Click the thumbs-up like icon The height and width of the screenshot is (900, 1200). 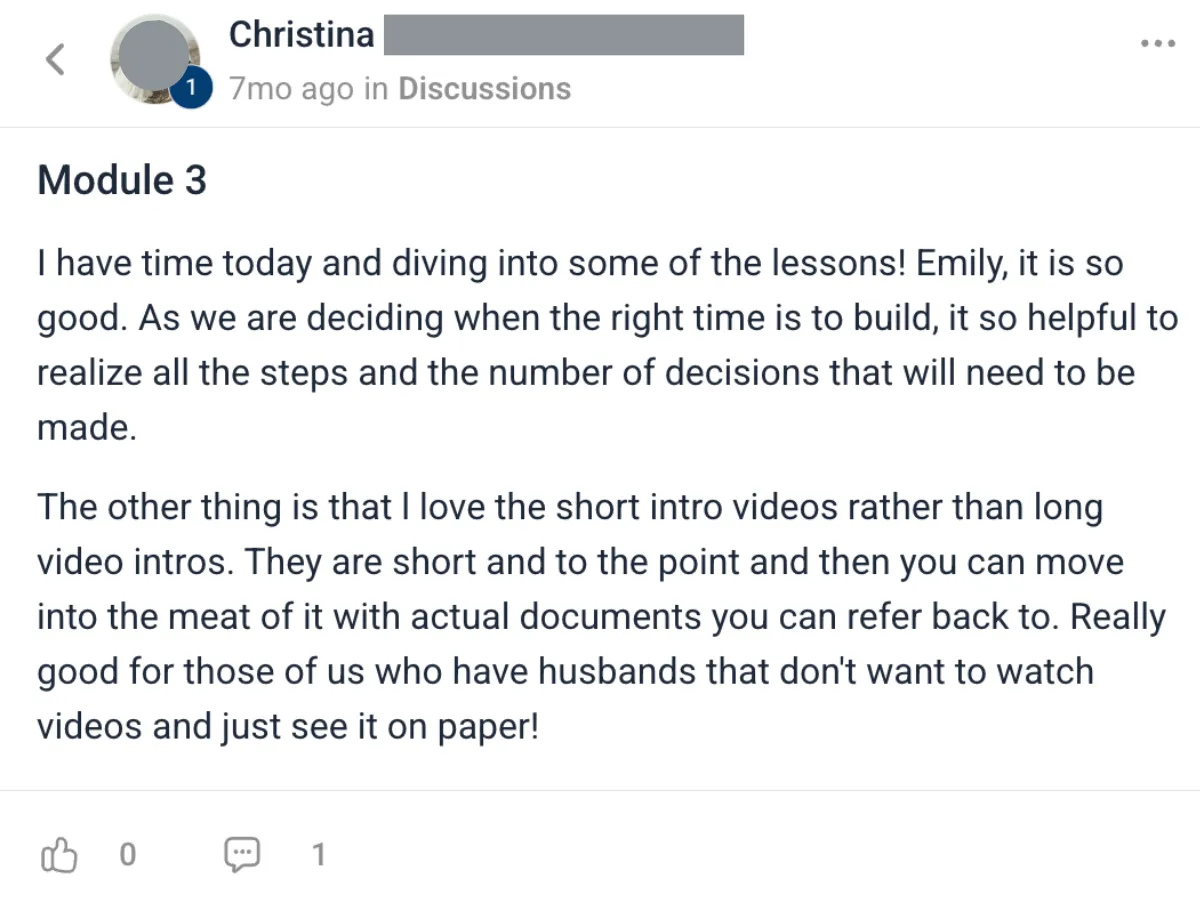[x=59, y=855]
